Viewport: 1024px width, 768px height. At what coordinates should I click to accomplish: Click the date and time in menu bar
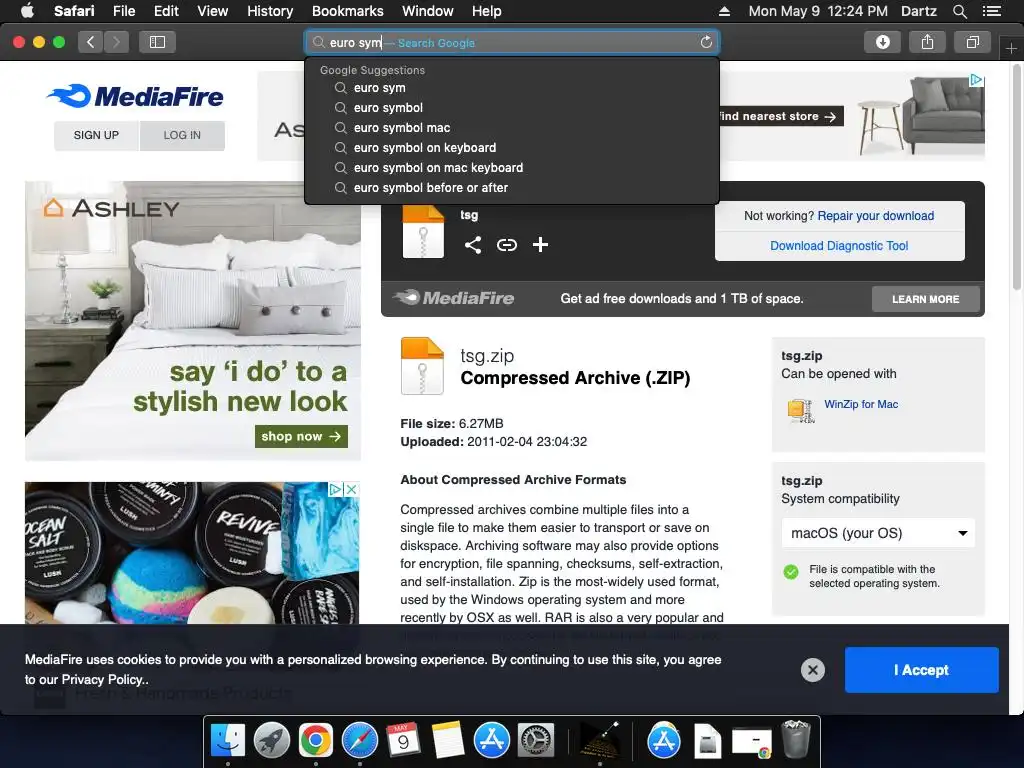[818, 11]
